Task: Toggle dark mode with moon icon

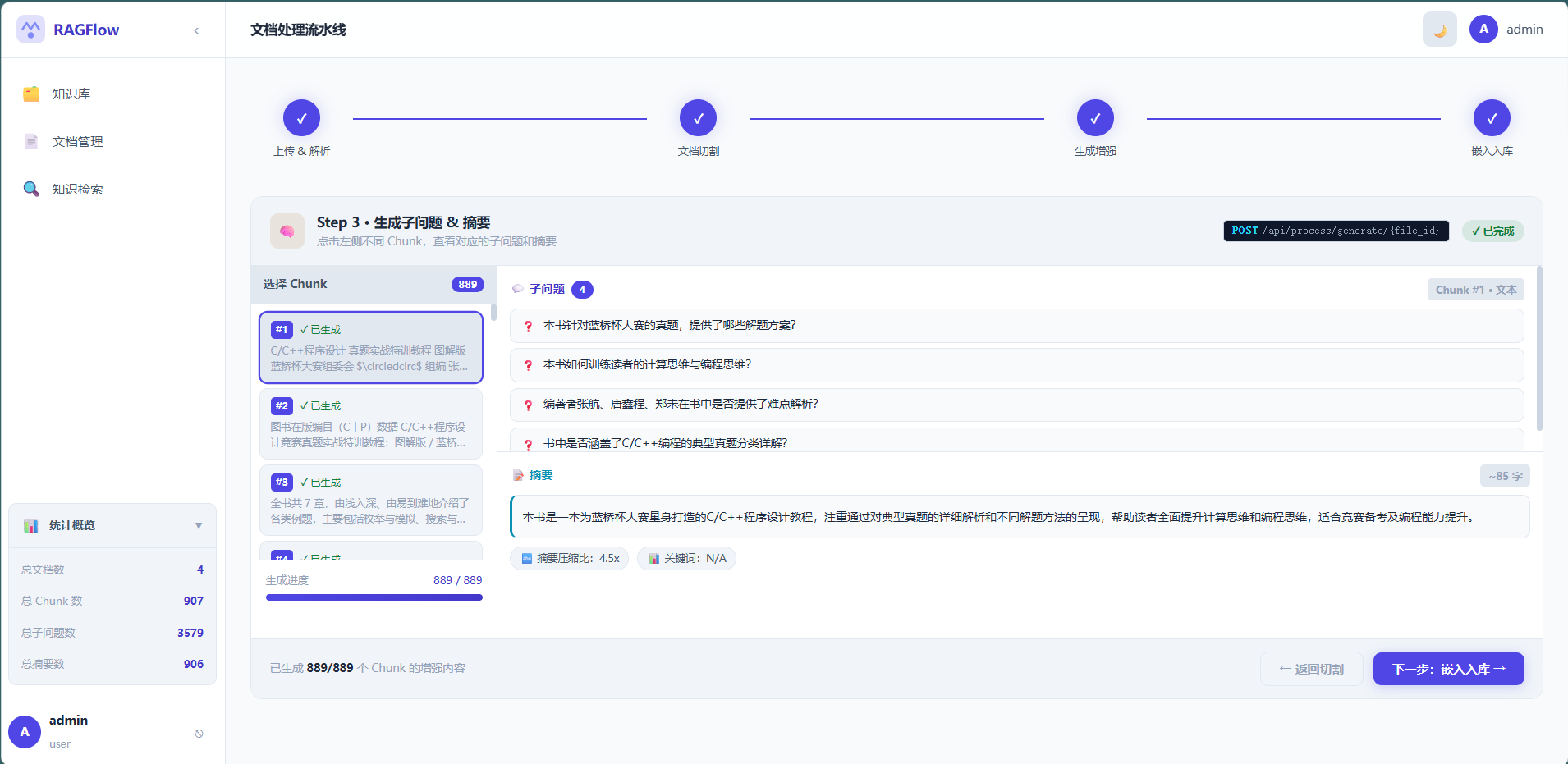Action: coord(1439,30)
